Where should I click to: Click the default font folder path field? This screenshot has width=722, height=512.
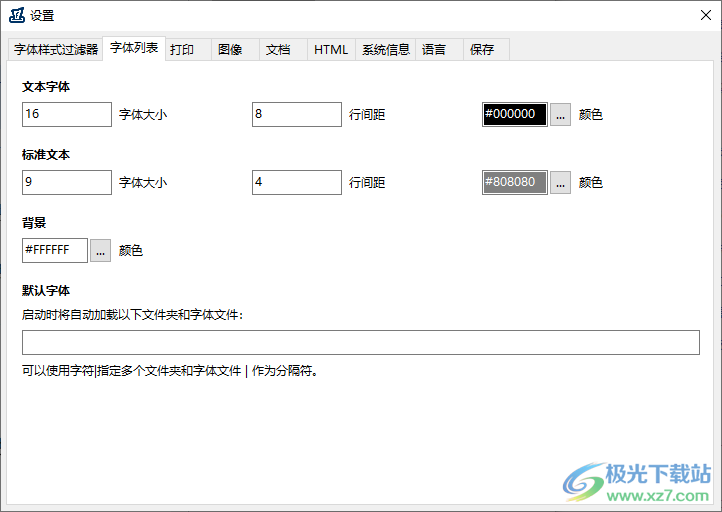pos(361,342)
